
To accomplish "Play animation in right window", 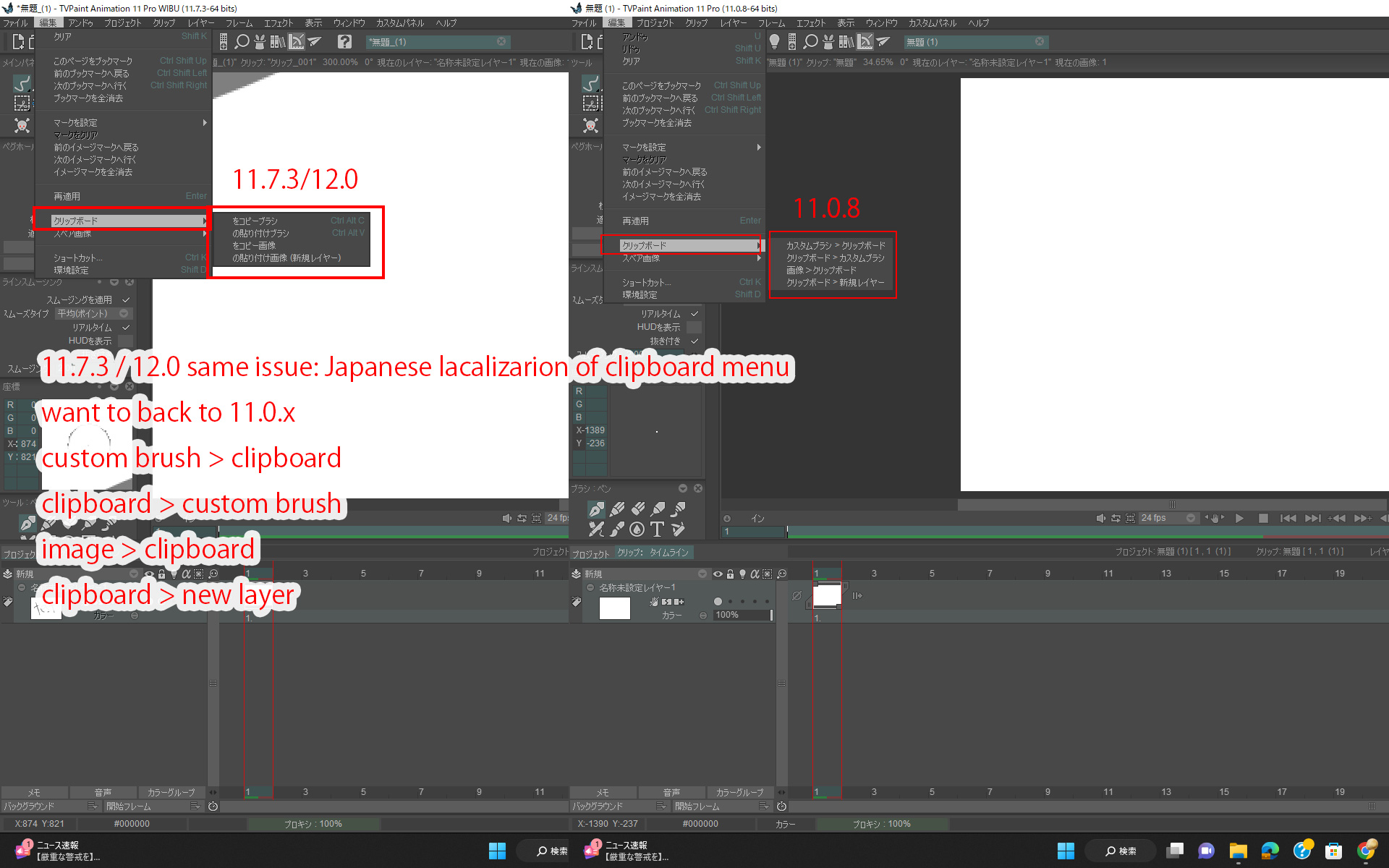I will point(1239,518).
